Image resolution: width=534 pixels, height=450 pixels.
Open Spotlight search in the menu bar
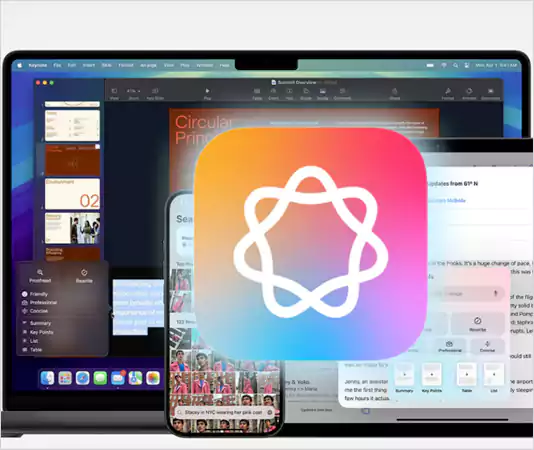pos(455,65)
